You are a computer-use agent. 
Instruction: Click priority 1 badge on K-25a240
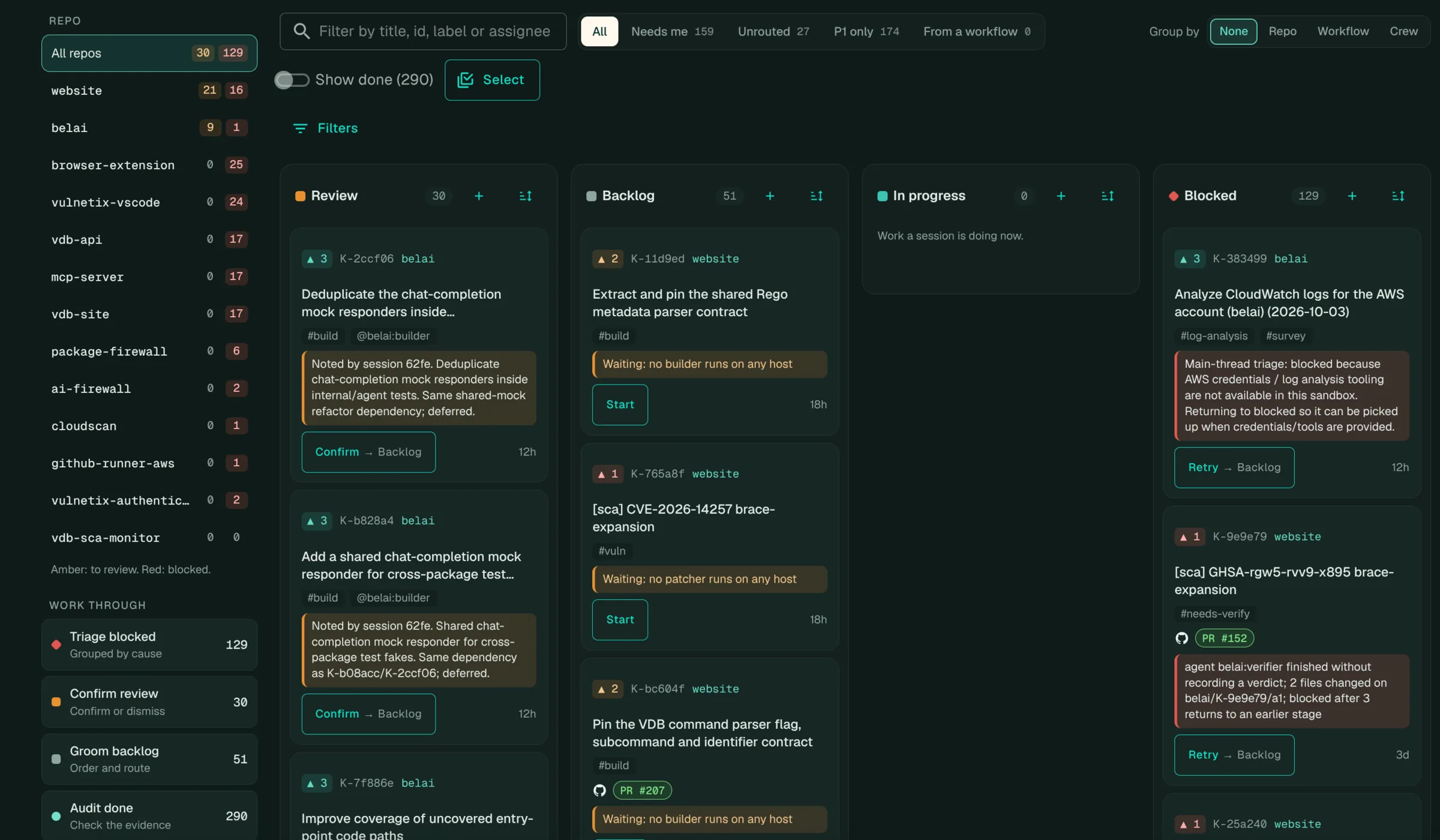point(1190,824)
